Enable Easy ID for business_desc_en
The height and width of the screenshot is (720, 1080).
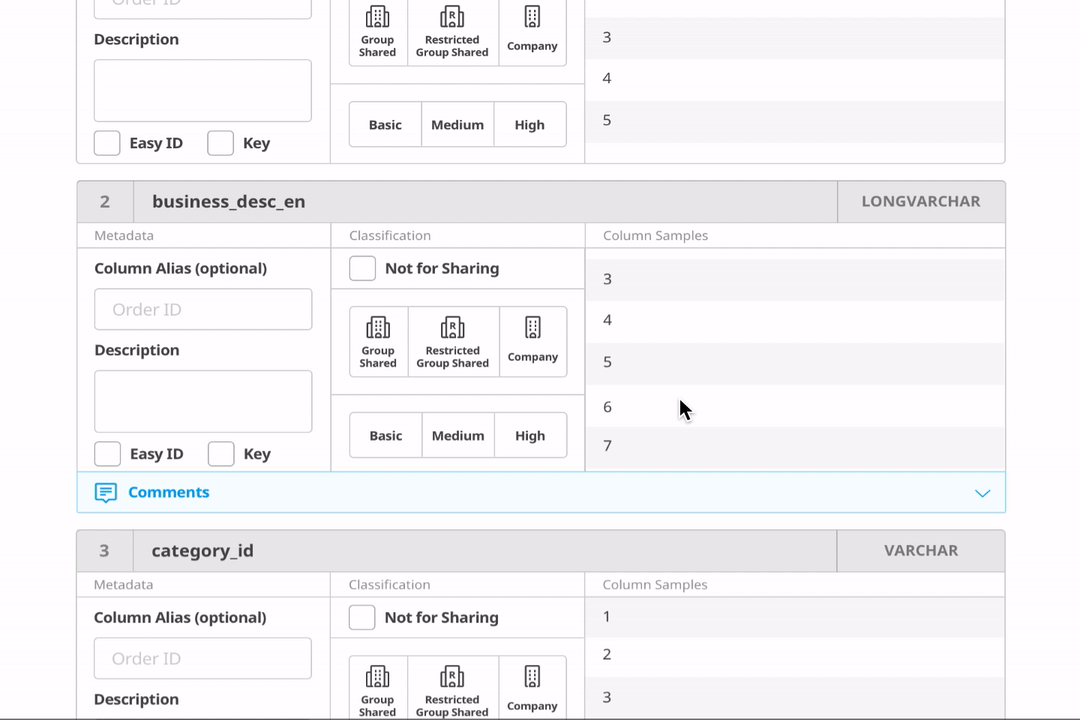[x=107, y=454]
